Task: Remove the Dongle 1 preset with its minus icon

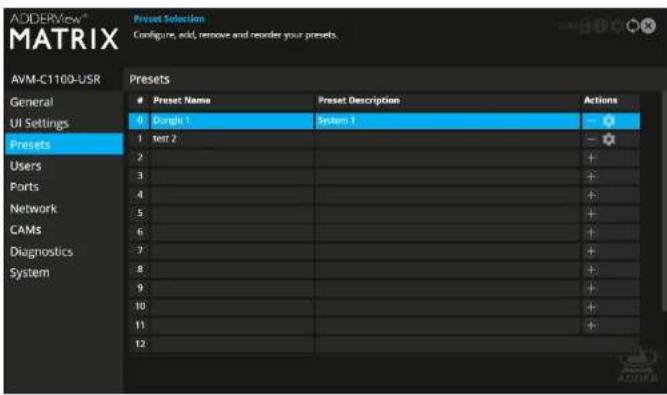Action: (591, 121)
